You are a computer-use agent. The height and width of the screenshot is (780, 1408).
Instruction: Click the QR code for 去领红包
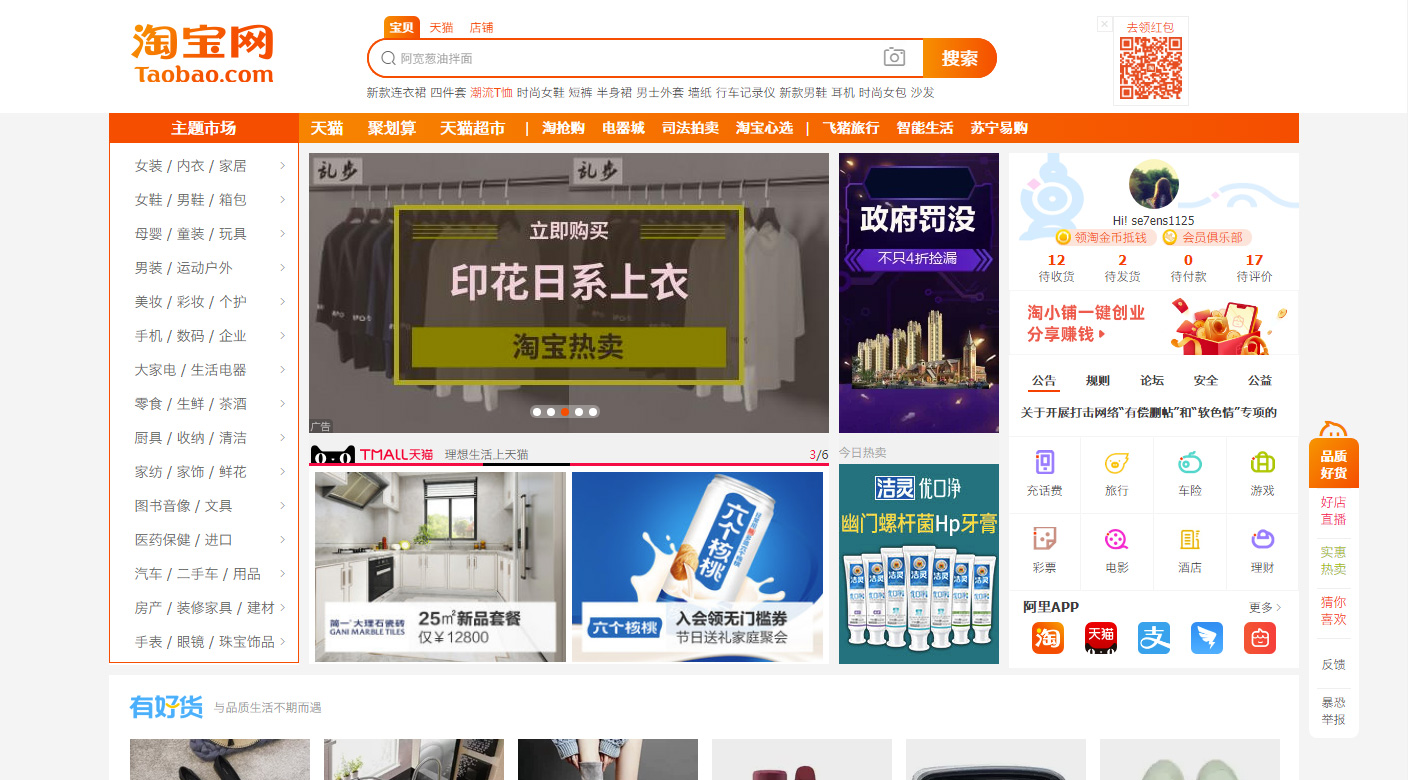tap(1151, 68)
